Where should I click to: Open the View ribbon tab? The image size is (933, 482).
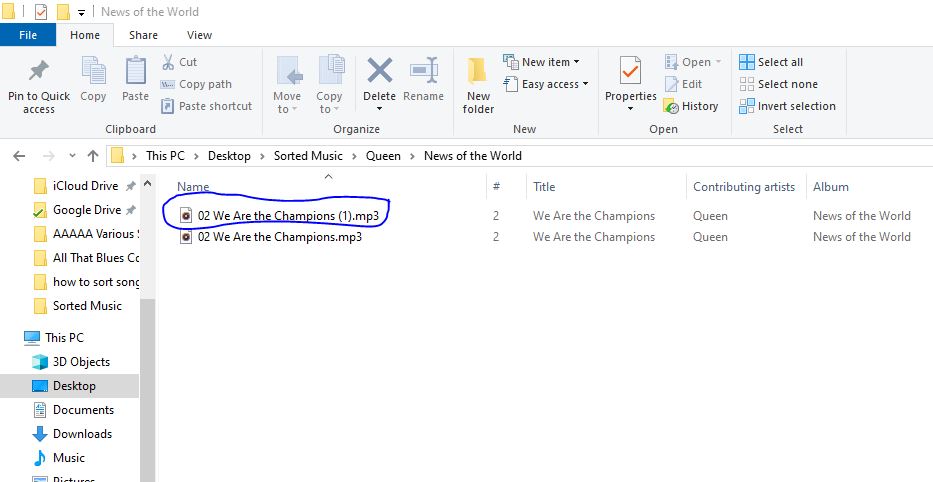(199, 35)
